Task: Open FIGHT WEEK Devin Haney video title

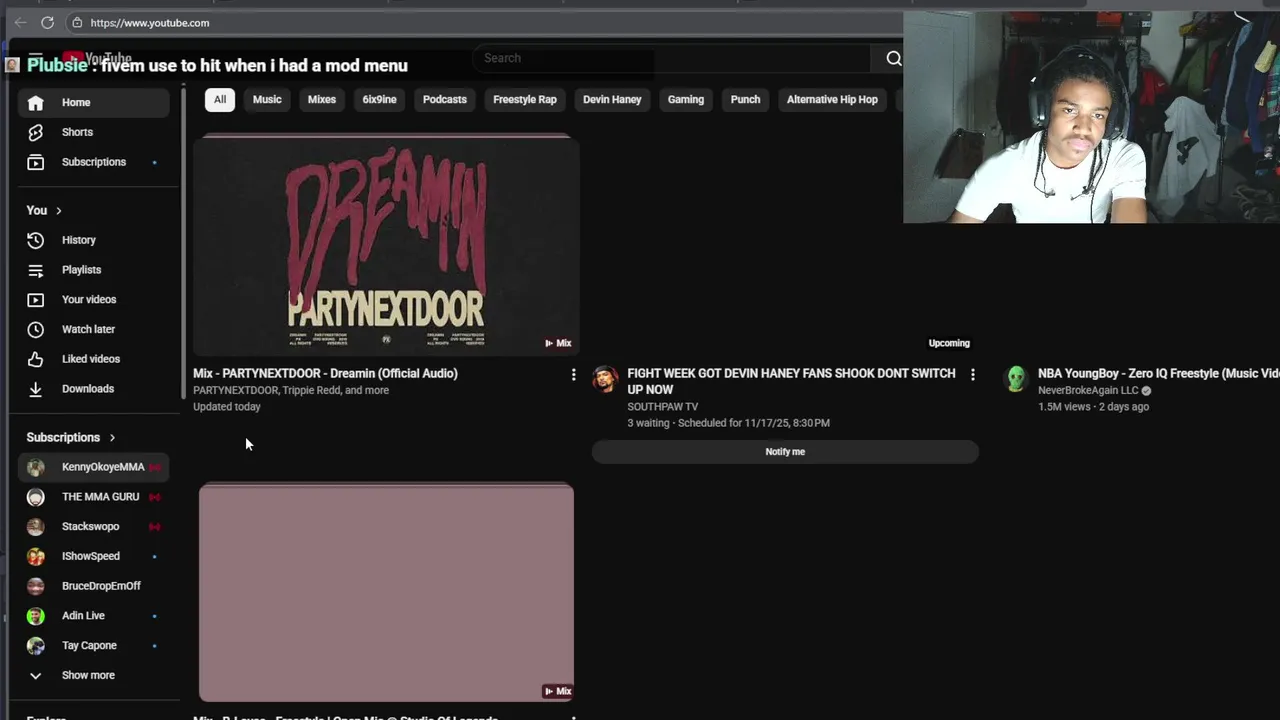Action: tap(791, 381)
